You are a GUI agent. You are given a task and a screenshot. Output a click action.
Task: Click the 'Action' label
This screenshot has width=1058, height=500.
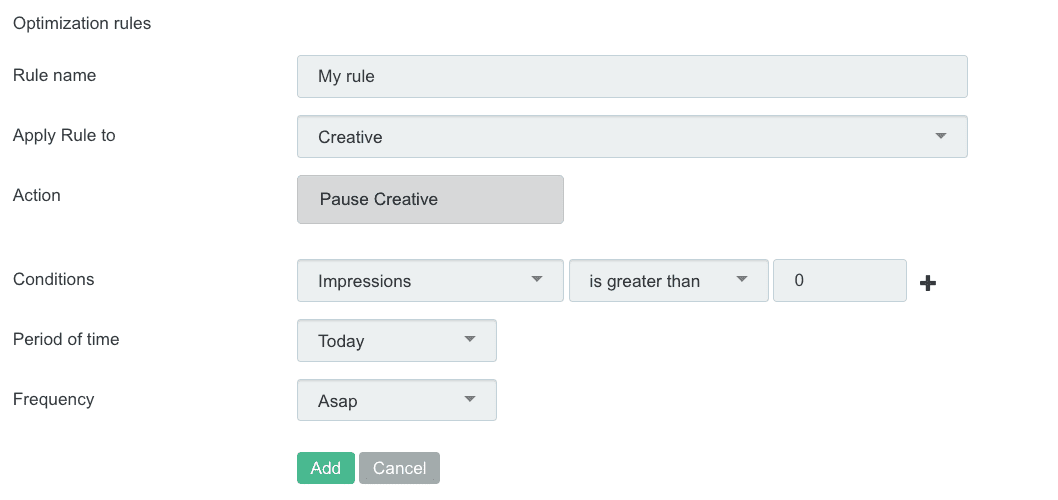click(37, 195)
